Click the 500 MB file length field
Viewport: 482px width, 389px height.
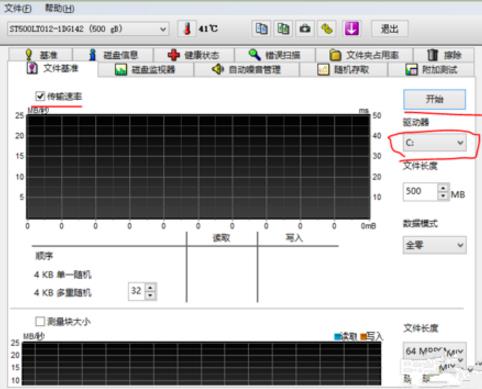pyautogui.click(x=420, y=191)
